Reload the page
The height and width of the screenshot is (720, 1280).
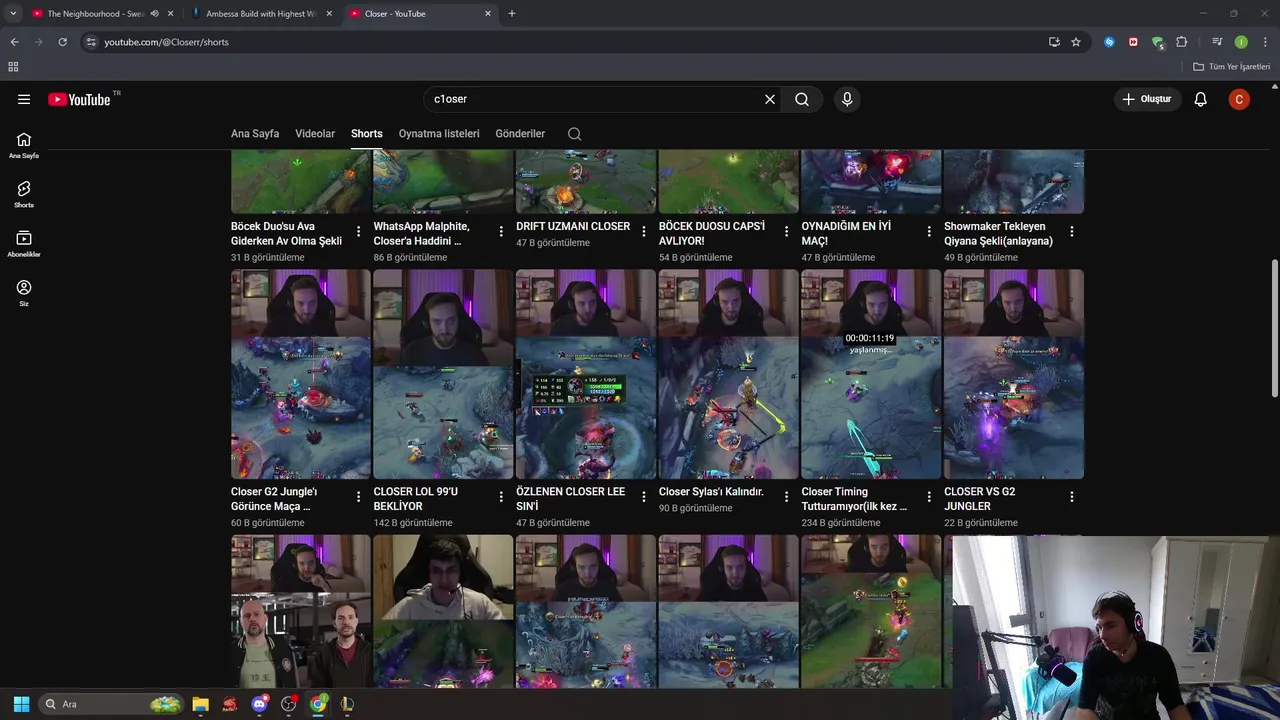click(x=62, y=42)
